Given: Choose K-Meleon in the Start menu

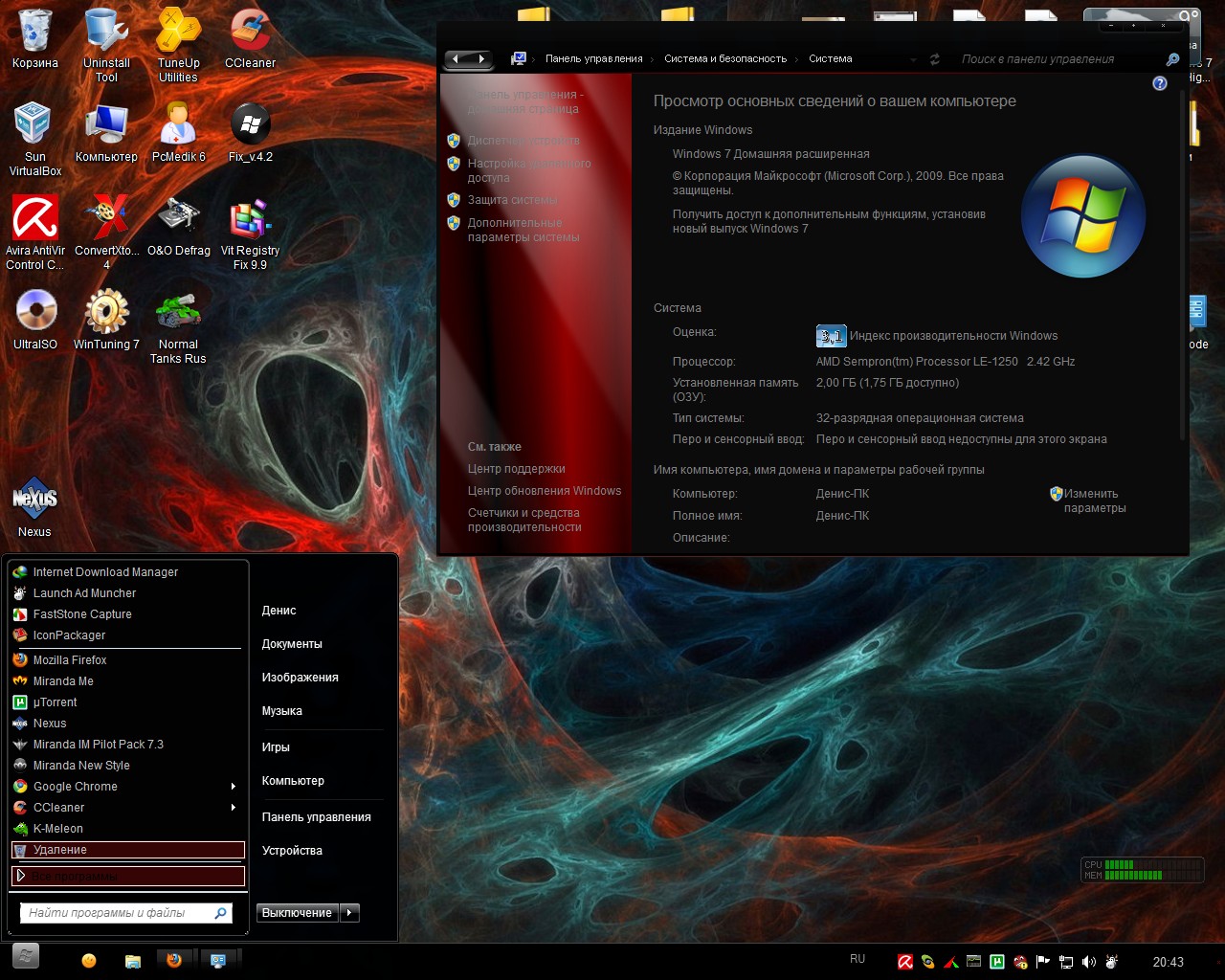Looking at the screenshot, I should coord(128,829).
